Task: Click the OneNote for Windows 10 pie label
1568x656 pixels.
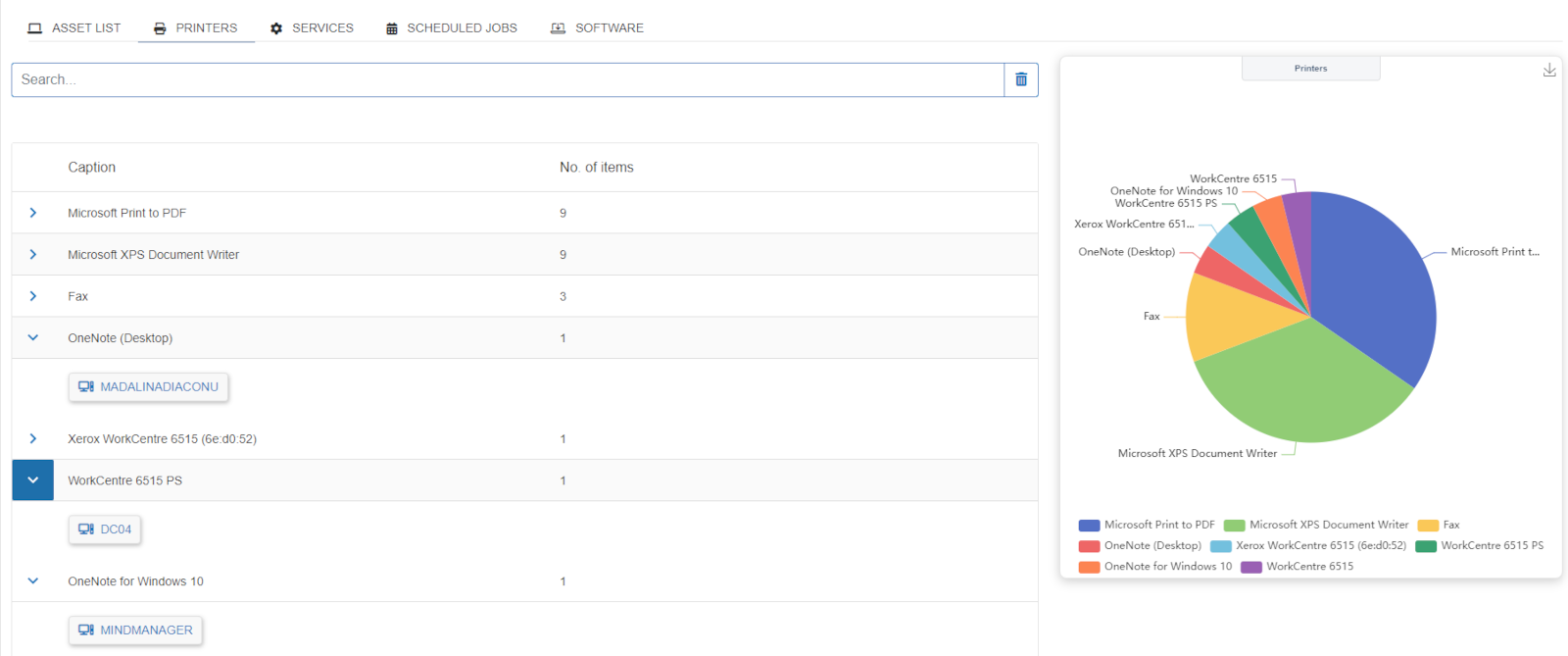Action: pyautogui.click(x=1174, y=191)
